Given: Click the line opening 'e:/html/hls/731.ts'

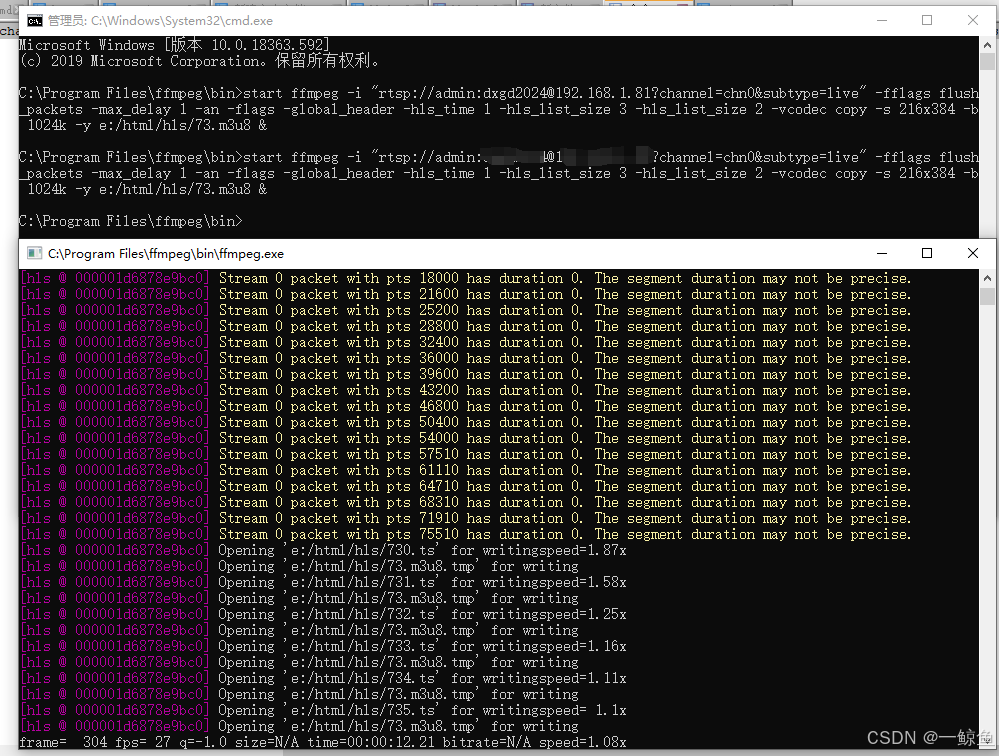Looking at the screenshot, I should point(324,582).
